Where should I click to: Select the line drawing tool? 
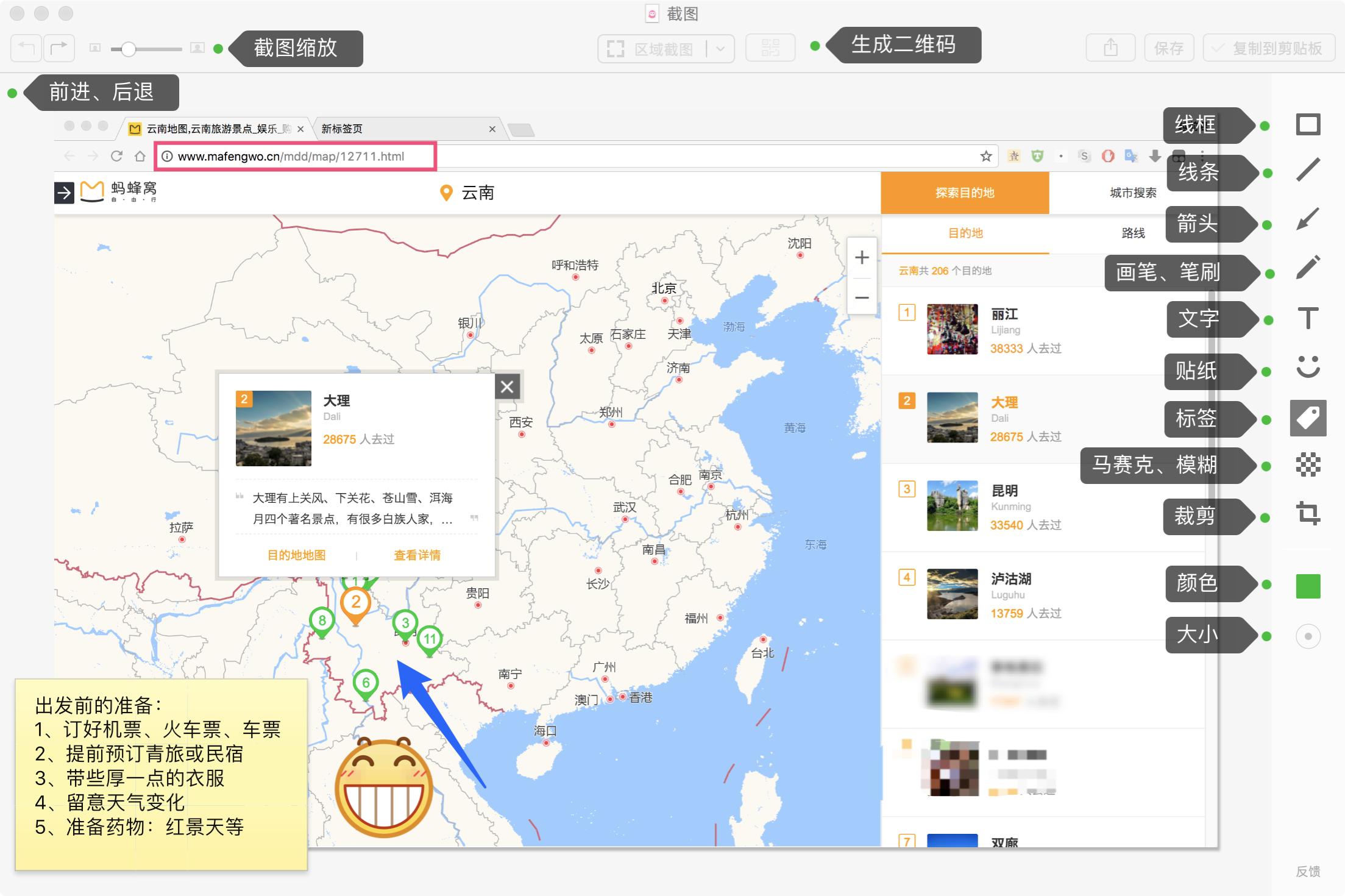tap(1308, 170)
